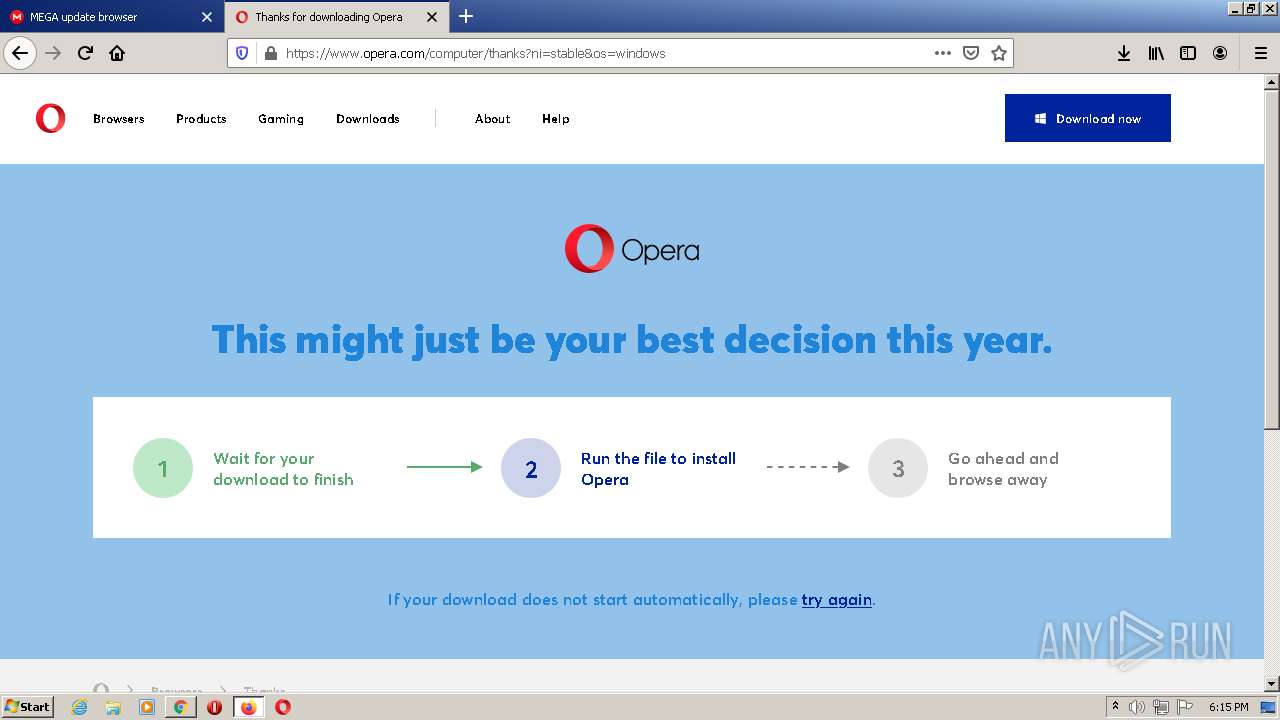The width and height of the screenshot is (1280, 720).
Task: Click the try again download link
Action: coord(837,600)
